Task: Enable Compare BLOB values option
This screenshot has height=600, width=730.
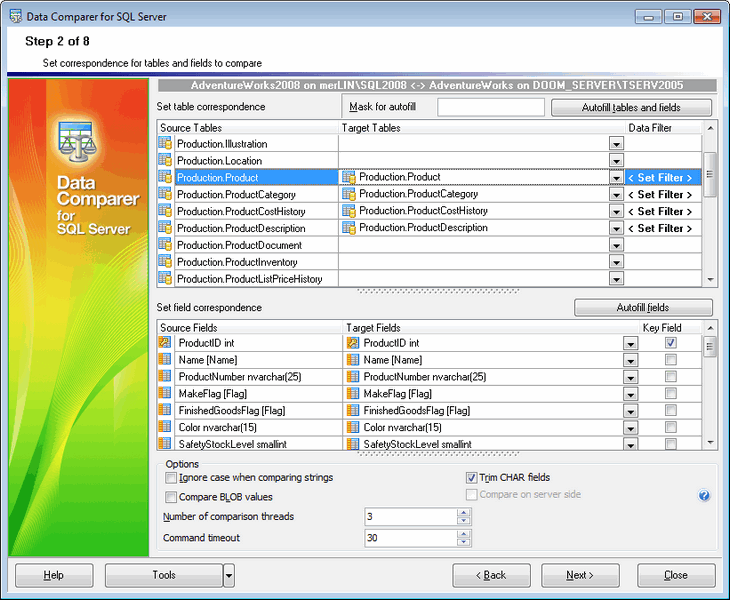Action: tap(171, 497)
